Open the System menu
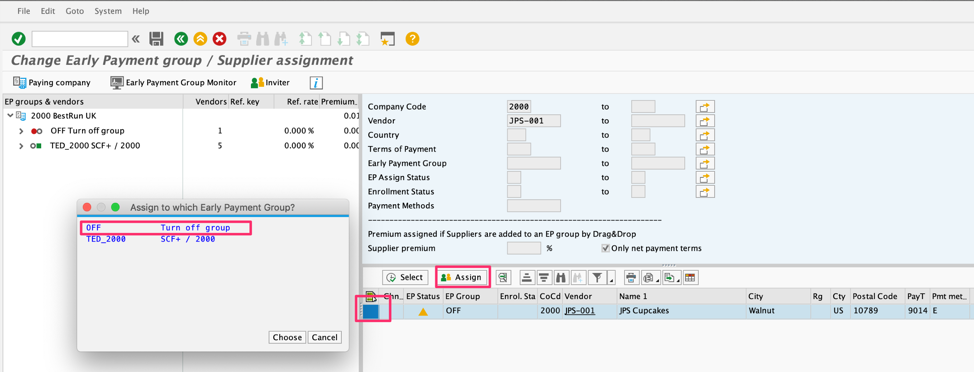The height and width of the screenshot is (372, 974). tap(109, 11)
